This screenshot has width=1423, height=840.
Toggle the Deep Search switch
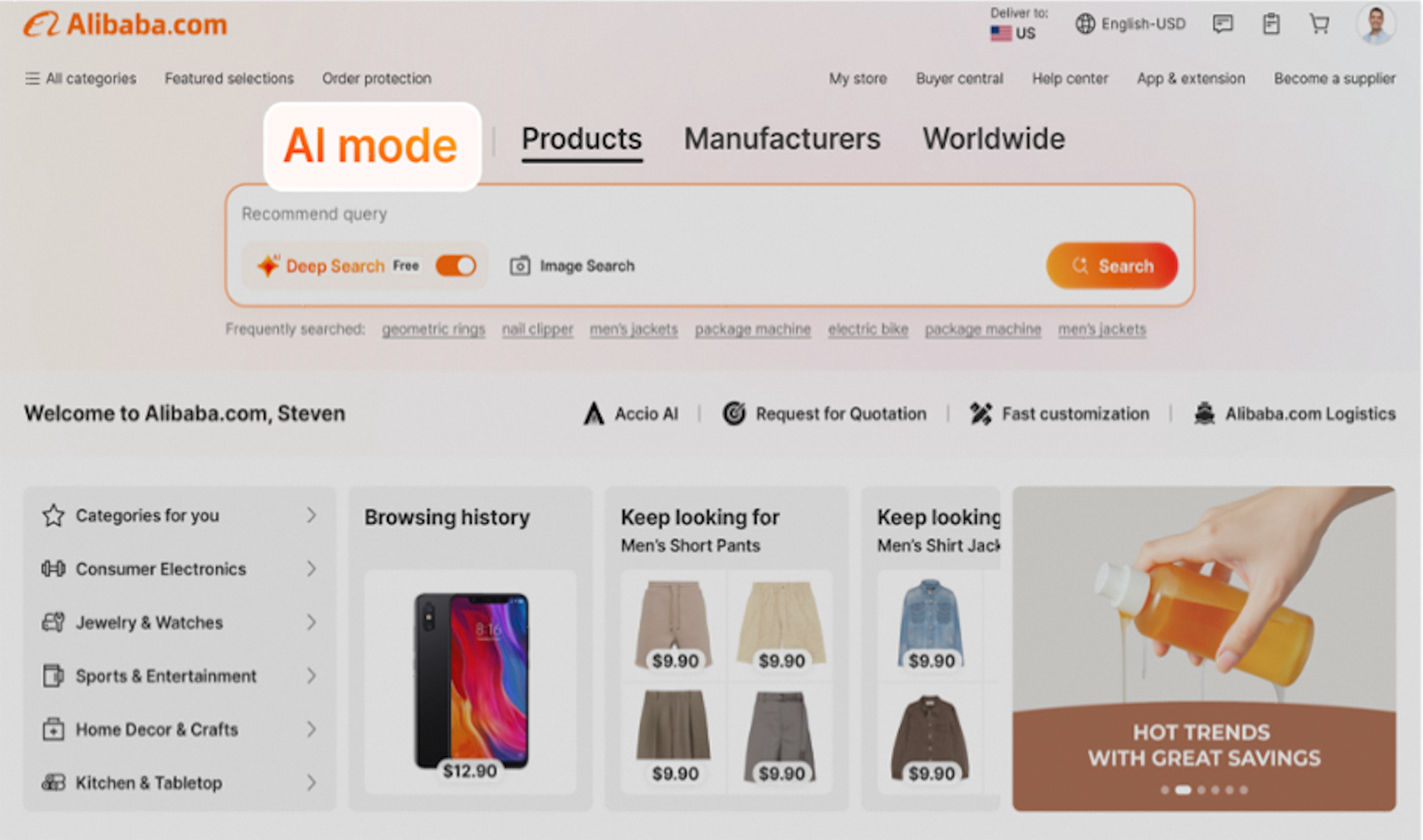click(456, 265)
